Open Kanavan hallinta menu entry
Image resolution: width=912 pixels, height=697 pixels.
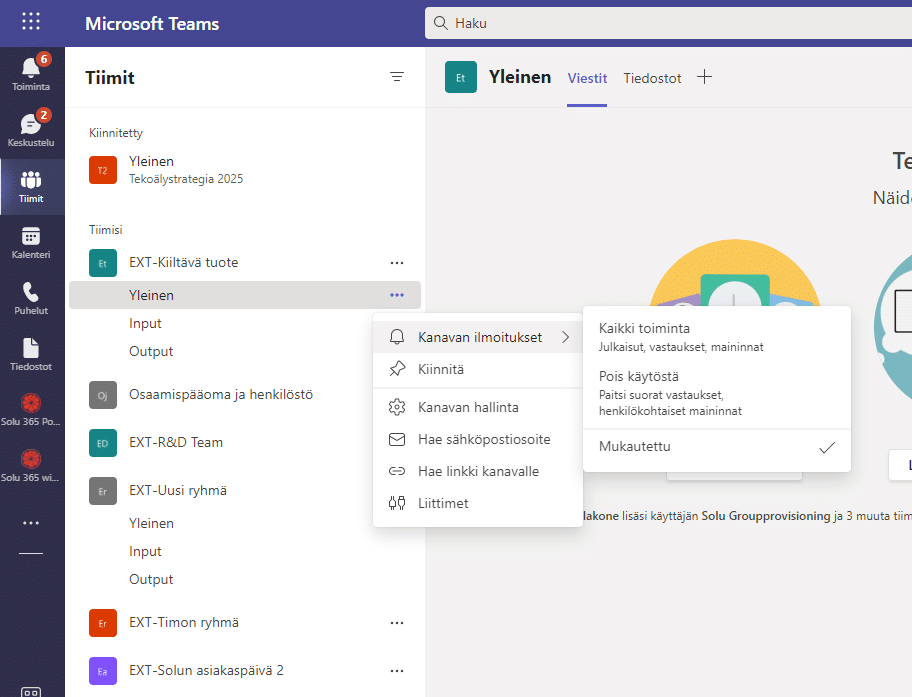pyautogui.click(x=478, y=407)
